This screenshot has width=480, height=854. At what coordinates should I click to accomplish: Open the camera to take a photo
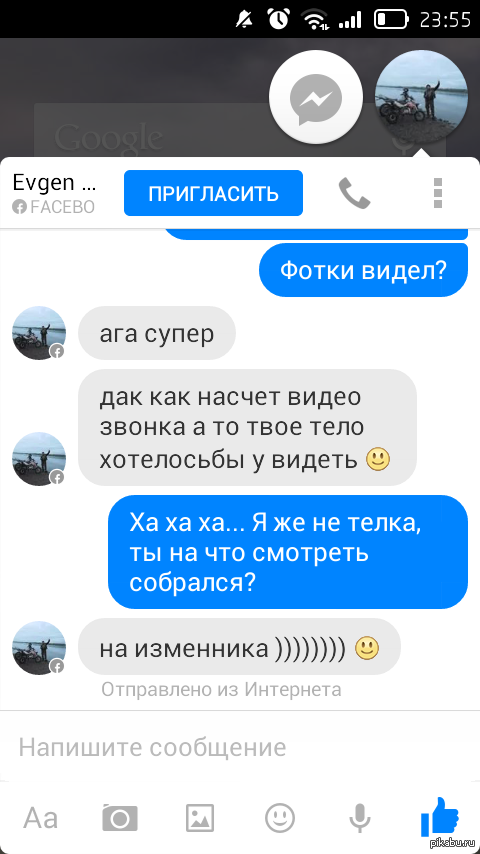tap(120, 818)
